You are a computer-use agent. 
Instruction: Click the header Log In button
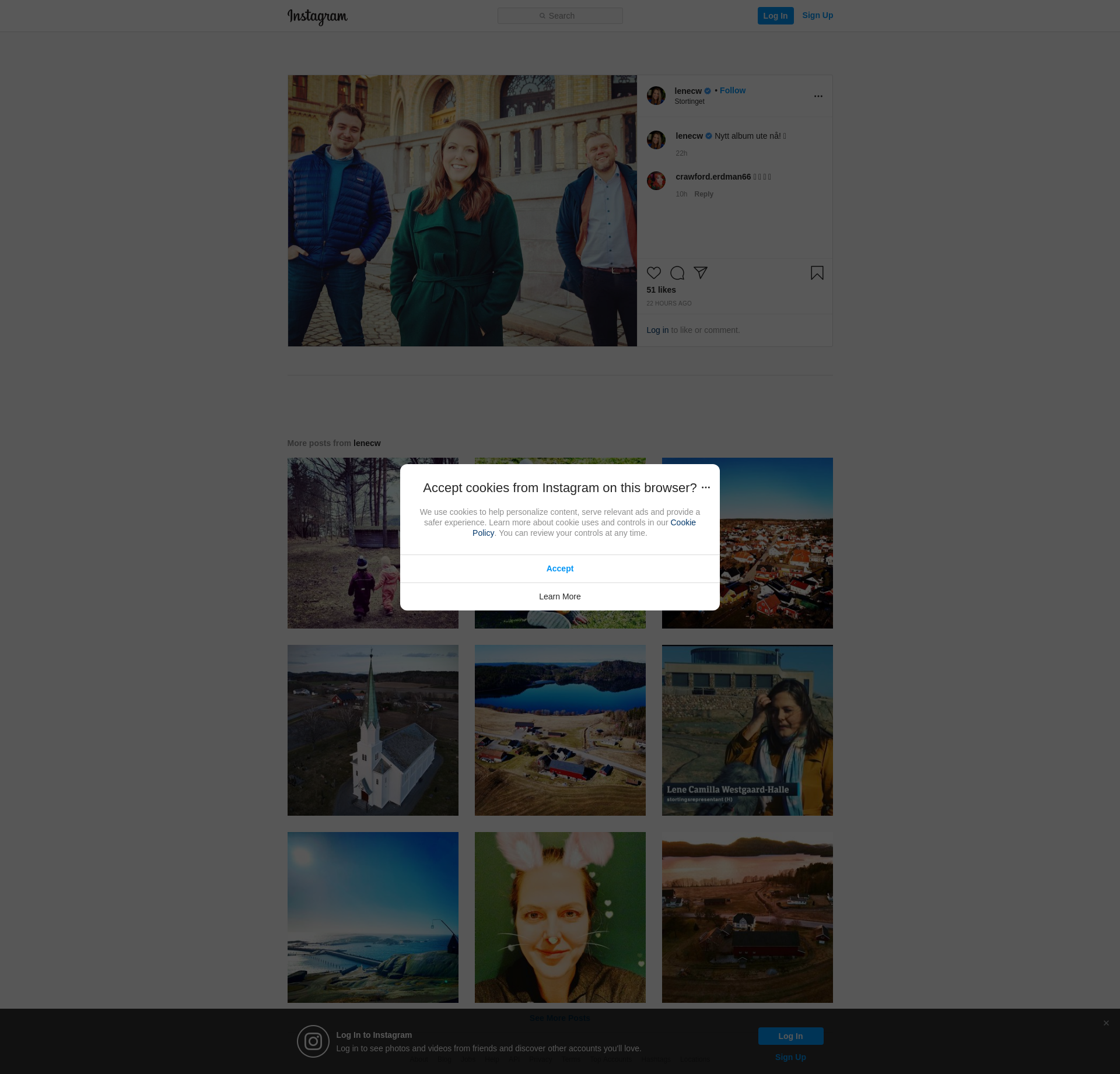coord(775,16)
